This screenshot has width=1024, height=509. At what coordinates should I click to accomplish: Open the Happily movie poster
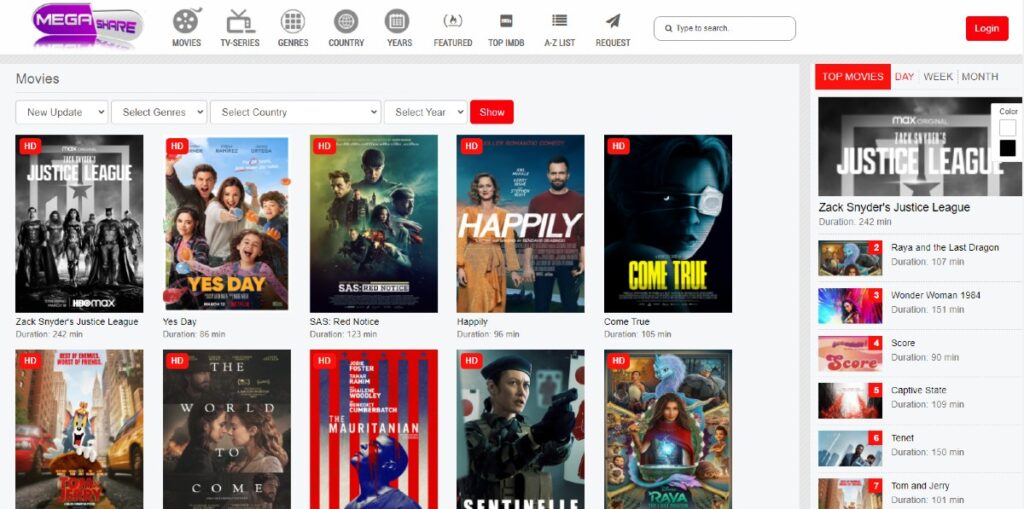[520, 223]
